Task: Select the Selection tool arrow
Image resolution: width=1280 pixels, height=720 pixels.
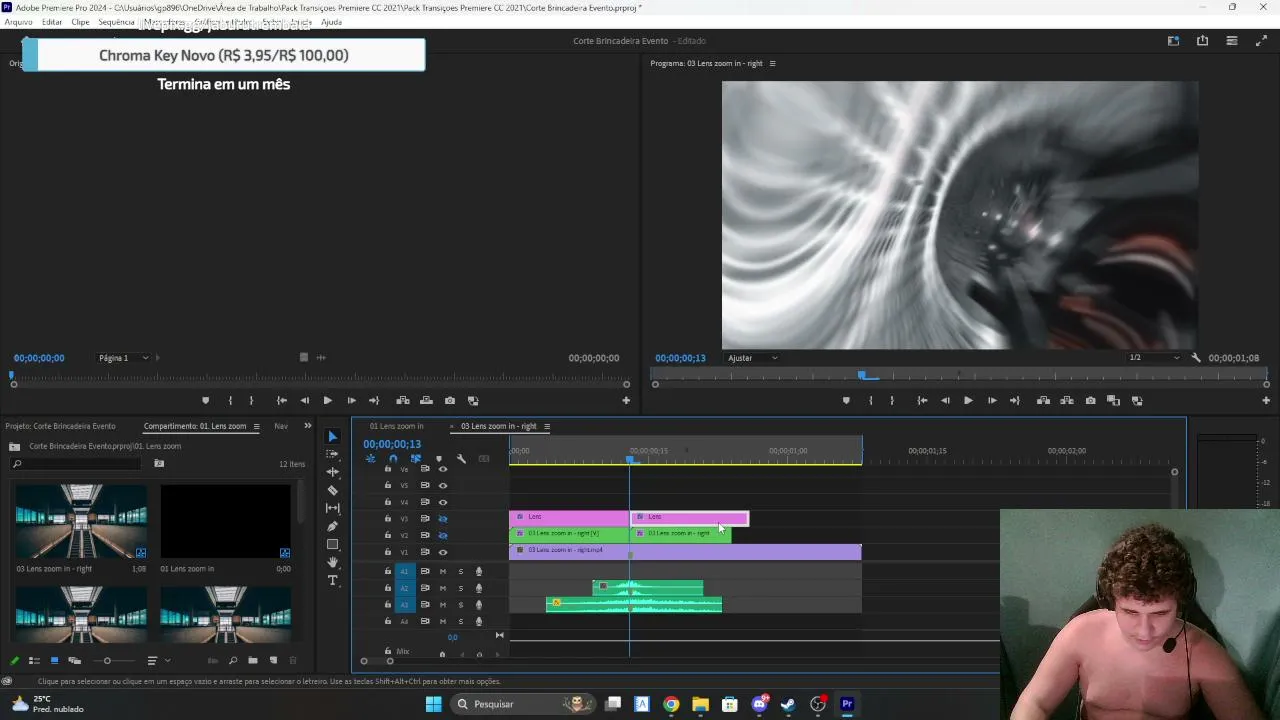Action: (x=333, y=436)
